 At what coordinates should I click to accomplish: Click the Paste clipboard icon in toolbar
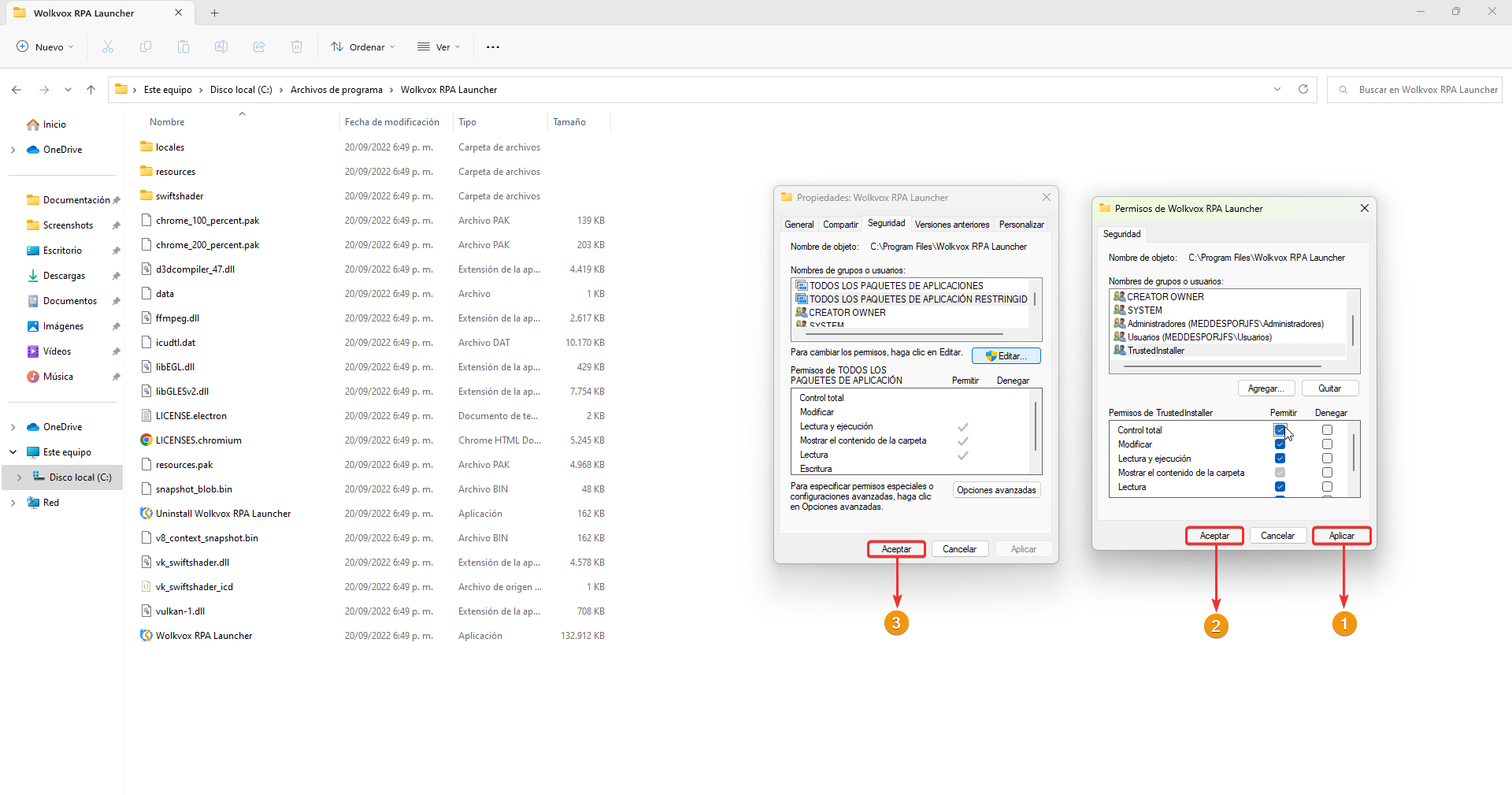click(183, 47)
